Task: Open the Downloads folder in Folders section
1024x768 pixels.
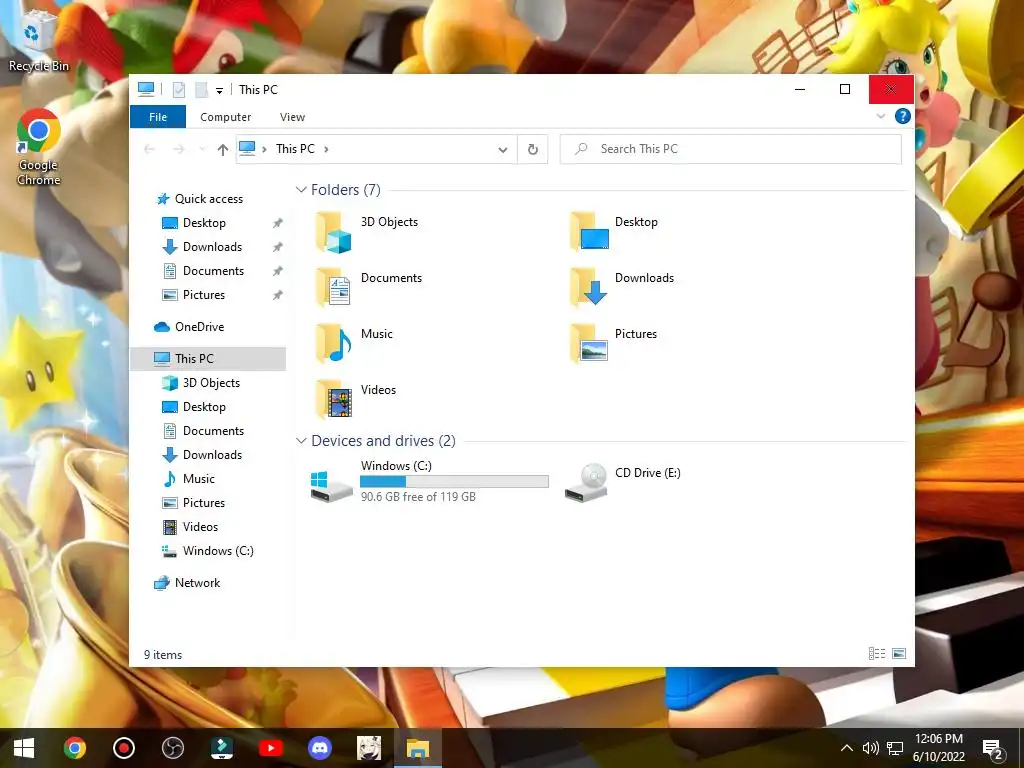Action: 621,287
